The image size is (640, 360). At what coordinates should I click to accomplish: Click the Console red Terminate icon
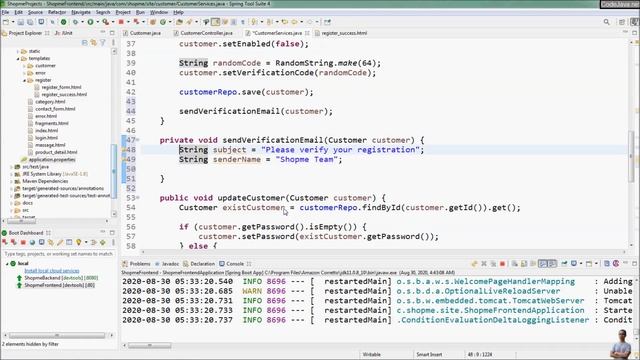point(502,264)
